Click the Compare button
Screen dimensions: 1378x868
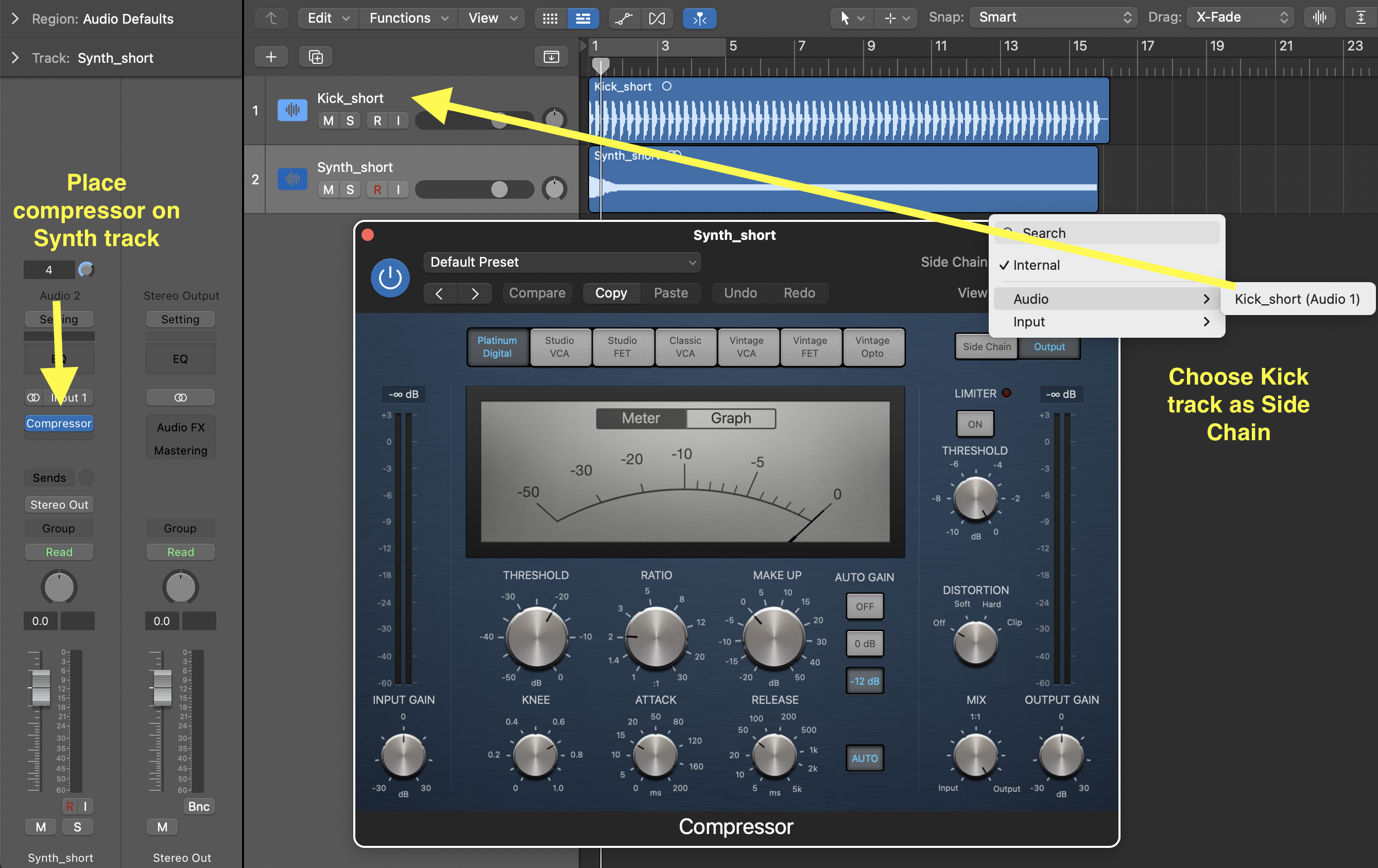pos(536,293)
